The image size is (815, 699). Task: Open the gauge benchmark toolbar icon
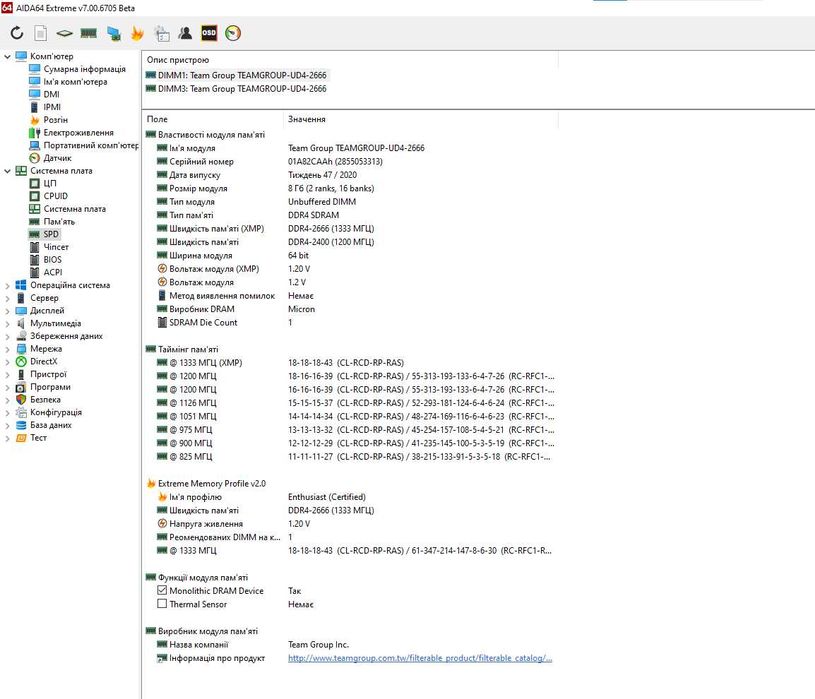(233, 33)
